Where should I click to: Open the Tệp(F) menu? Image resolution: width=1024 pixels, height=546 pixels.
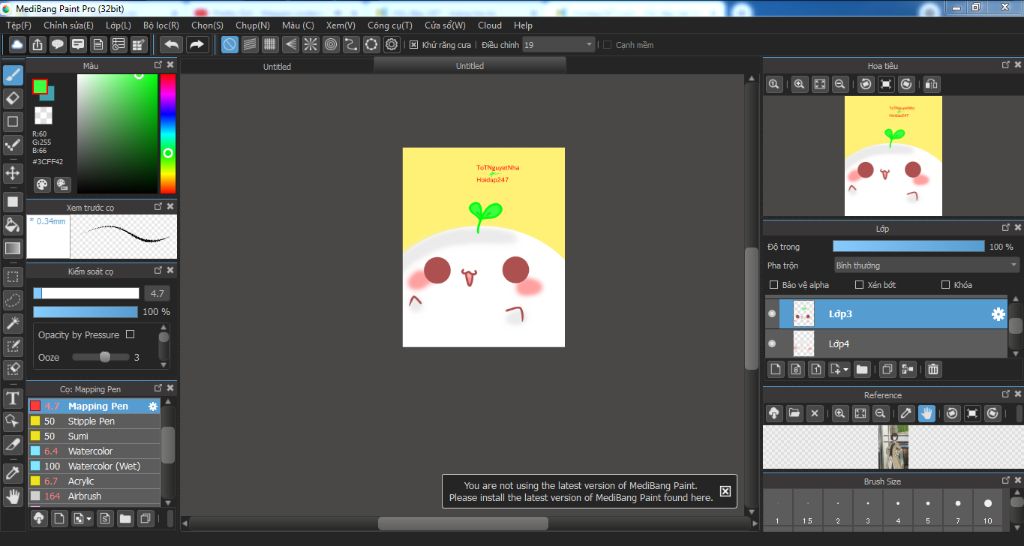click(18, 25)
